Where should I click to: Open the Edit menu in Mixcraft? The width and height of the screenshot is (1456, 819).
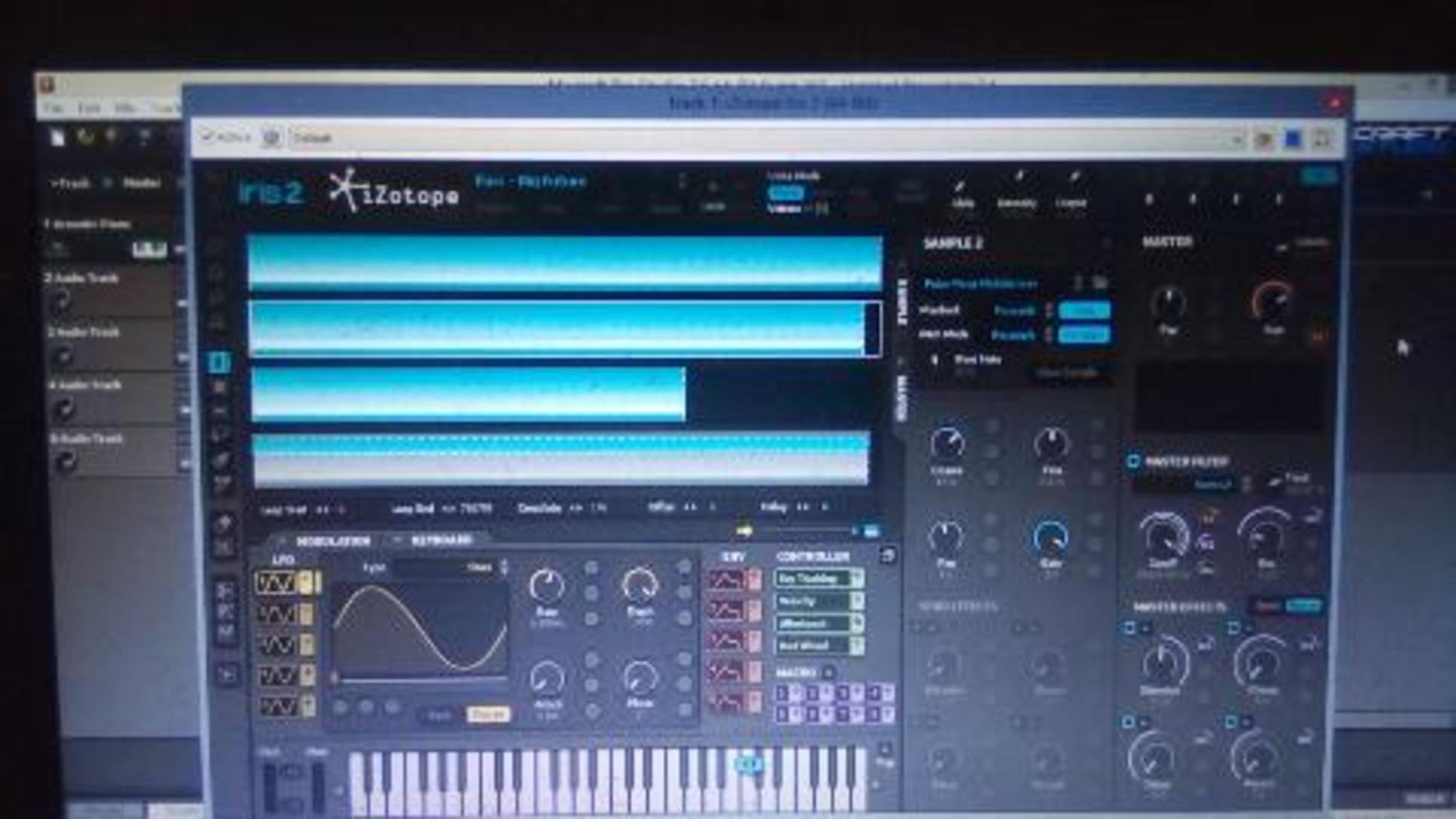click(x=89, y=109)
